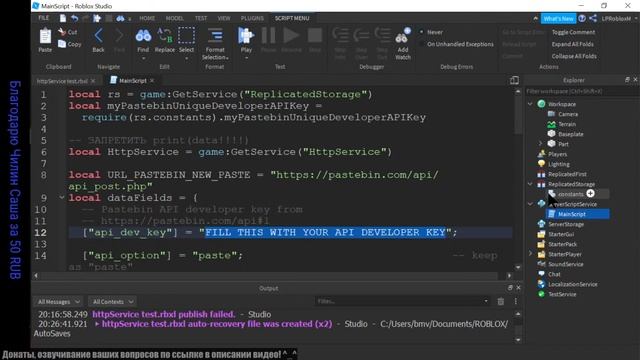The image size is (640, 360).
Task: Open the help question mark icon
Action: (x=582, y=18)
